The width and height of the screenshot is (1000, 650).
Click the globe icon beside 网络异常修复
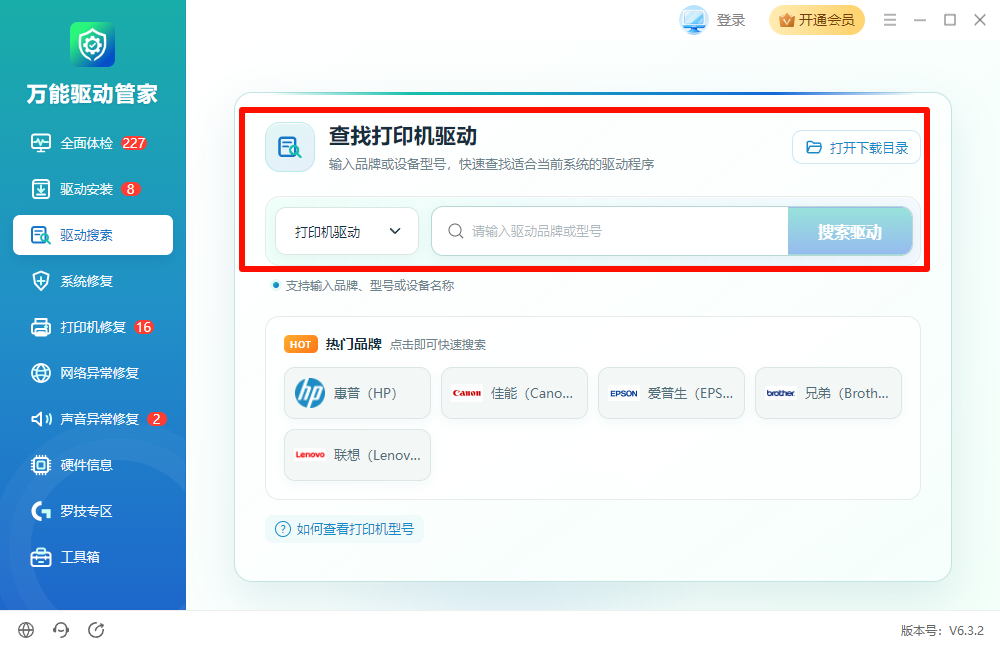pyautogui.click(x=41, y=373)
